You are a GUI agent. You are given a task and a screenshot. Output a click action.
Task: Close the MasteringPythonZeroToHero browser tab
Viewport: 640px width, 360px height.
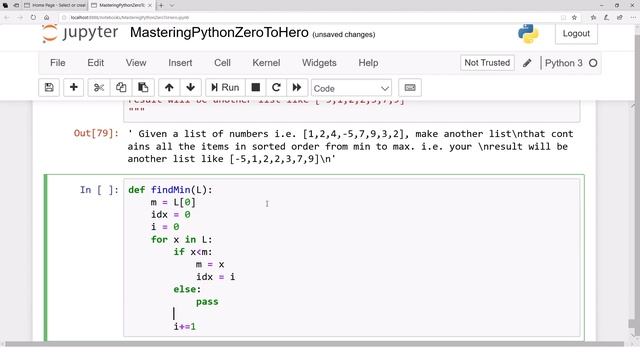(x=149, y=5)
